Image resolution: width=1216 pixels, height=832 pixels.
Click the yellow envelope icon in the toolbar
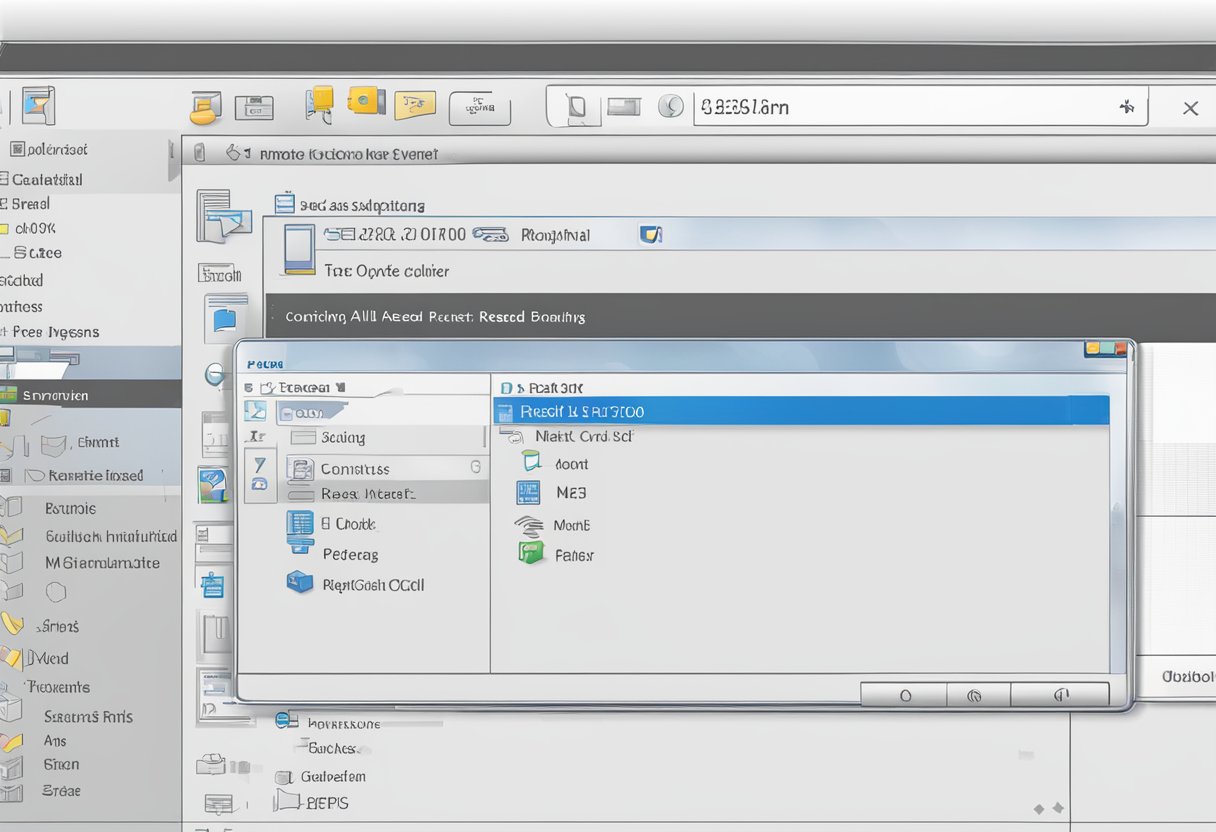tap(364, 101)
